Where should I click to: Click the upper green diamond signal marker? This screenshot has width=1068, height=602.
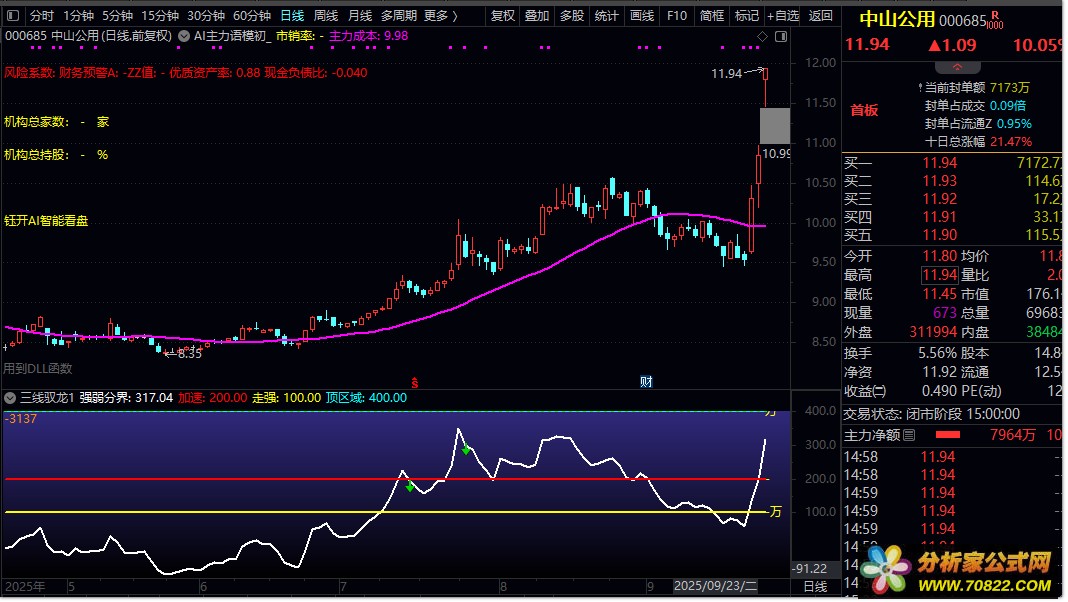[466, 450]
